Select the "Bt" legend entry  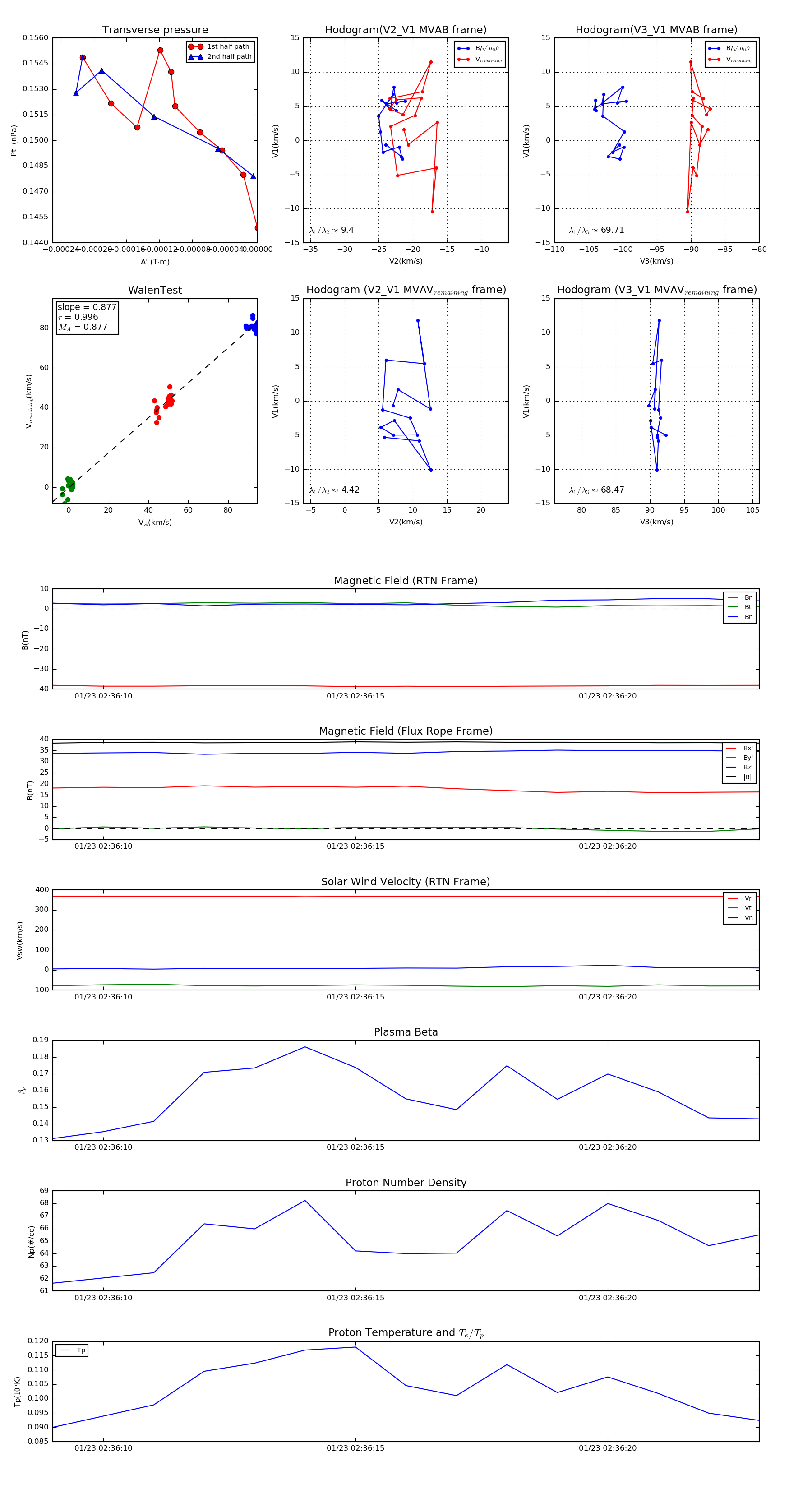click(740, 607)
